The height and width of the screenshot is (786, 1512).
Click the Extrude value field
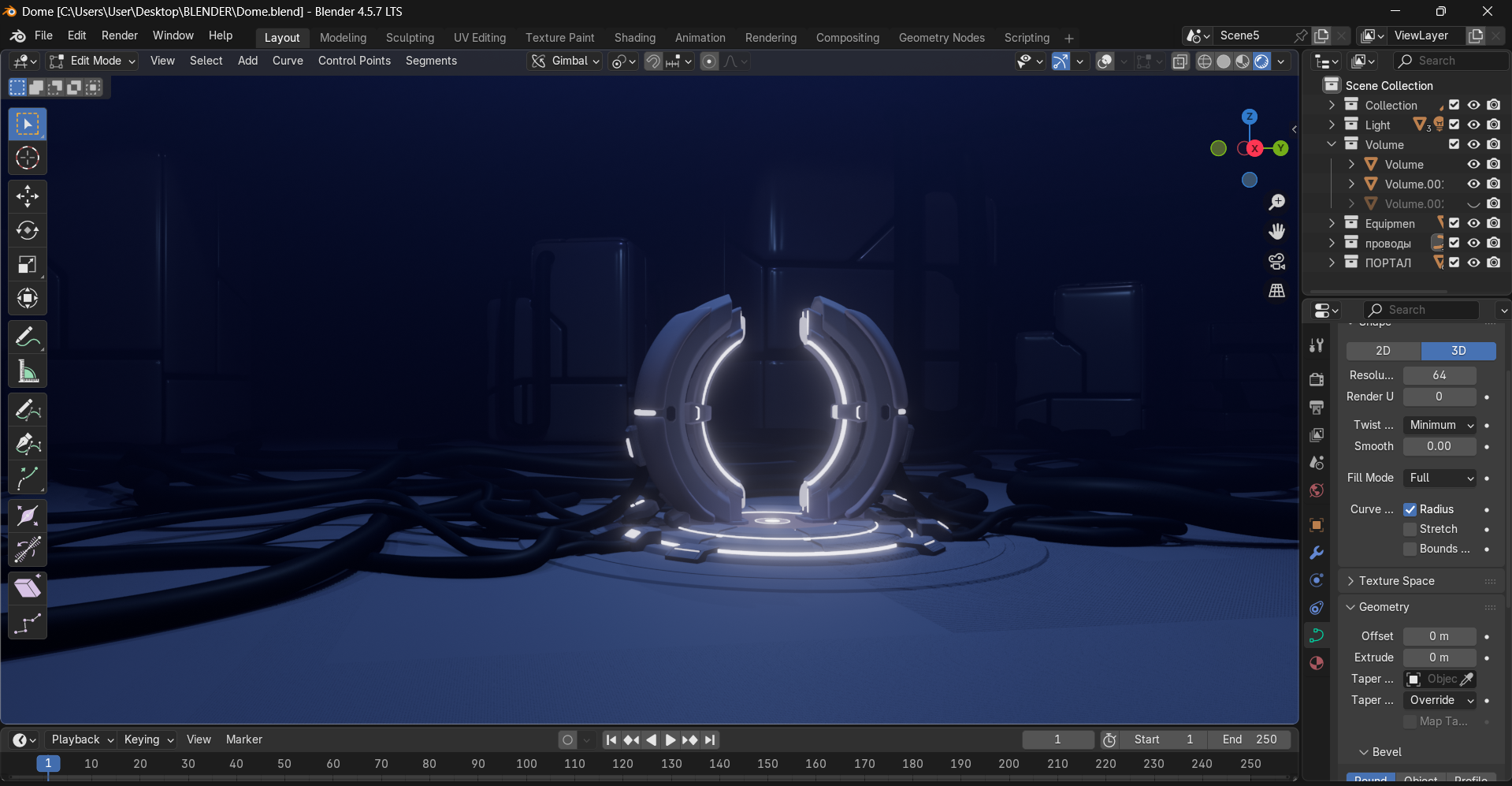(1440, 657)
